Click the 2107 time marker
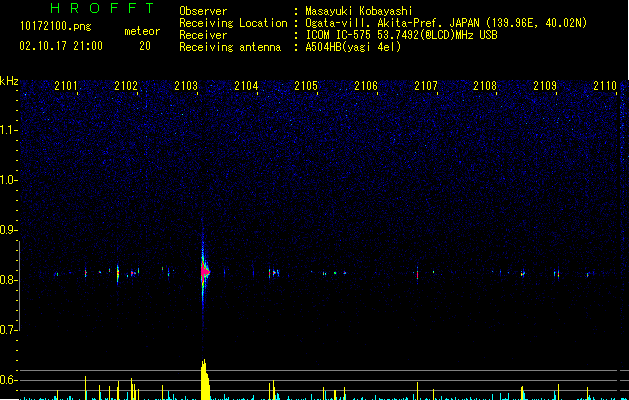Screen dimensions: 629x400 [x=426, y=86]
